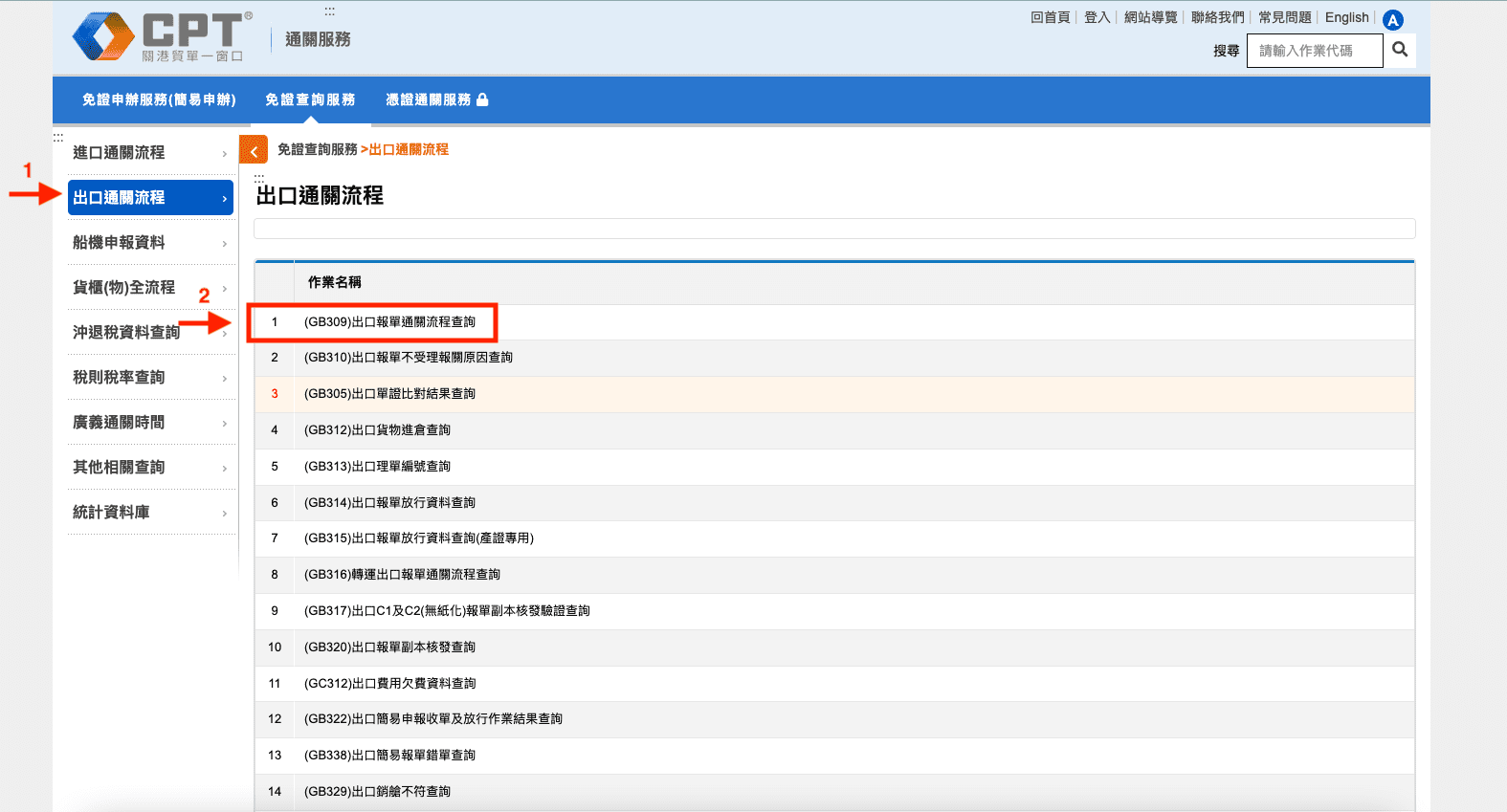Viewport: 1507px width, 812px height.
Task: Expand chevron next to 廣義通關時間
Action: coord(225,424)
